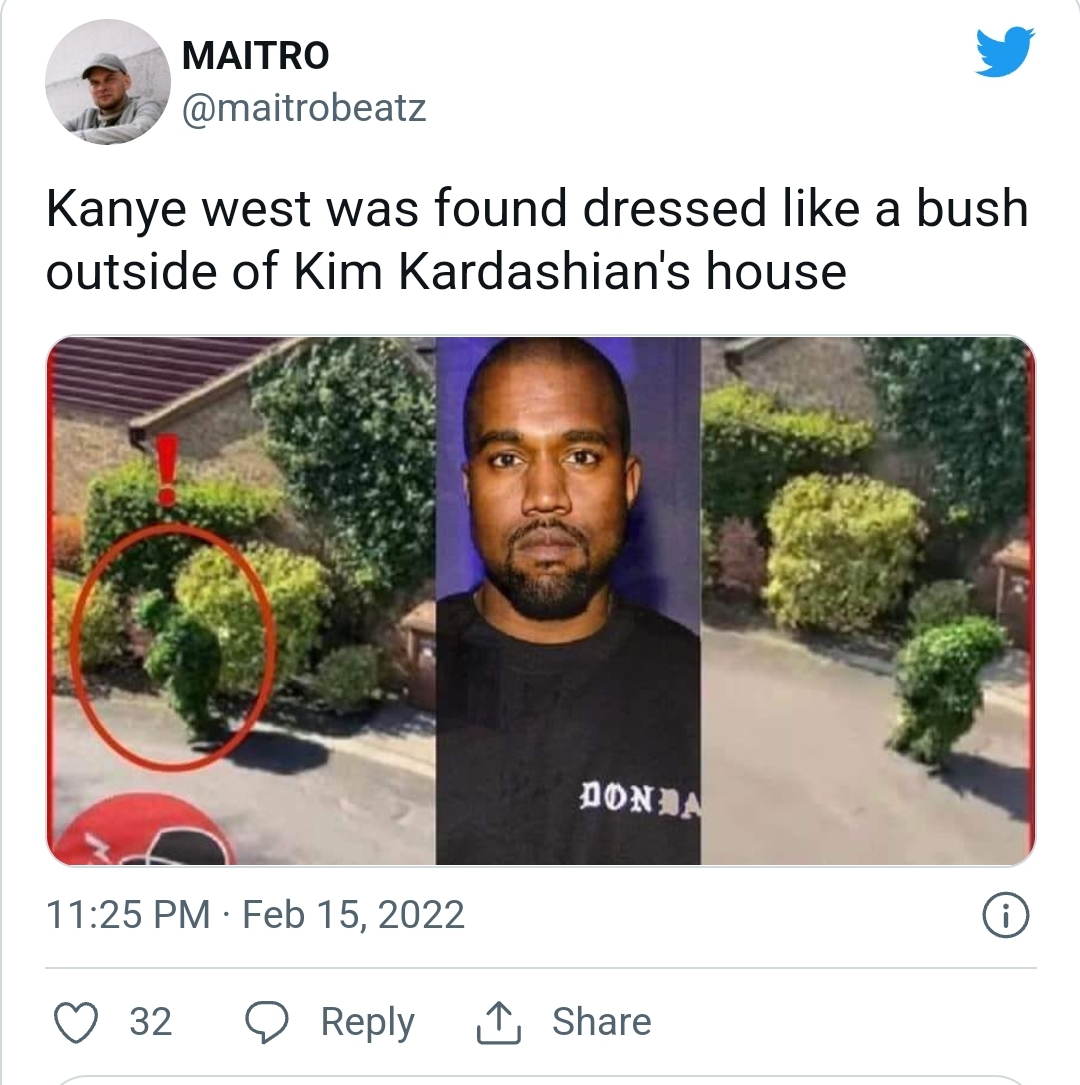Open the left photo with the red-circled bush
The width and height of the screenshot is (1080, 1085).
pos(241,601)
